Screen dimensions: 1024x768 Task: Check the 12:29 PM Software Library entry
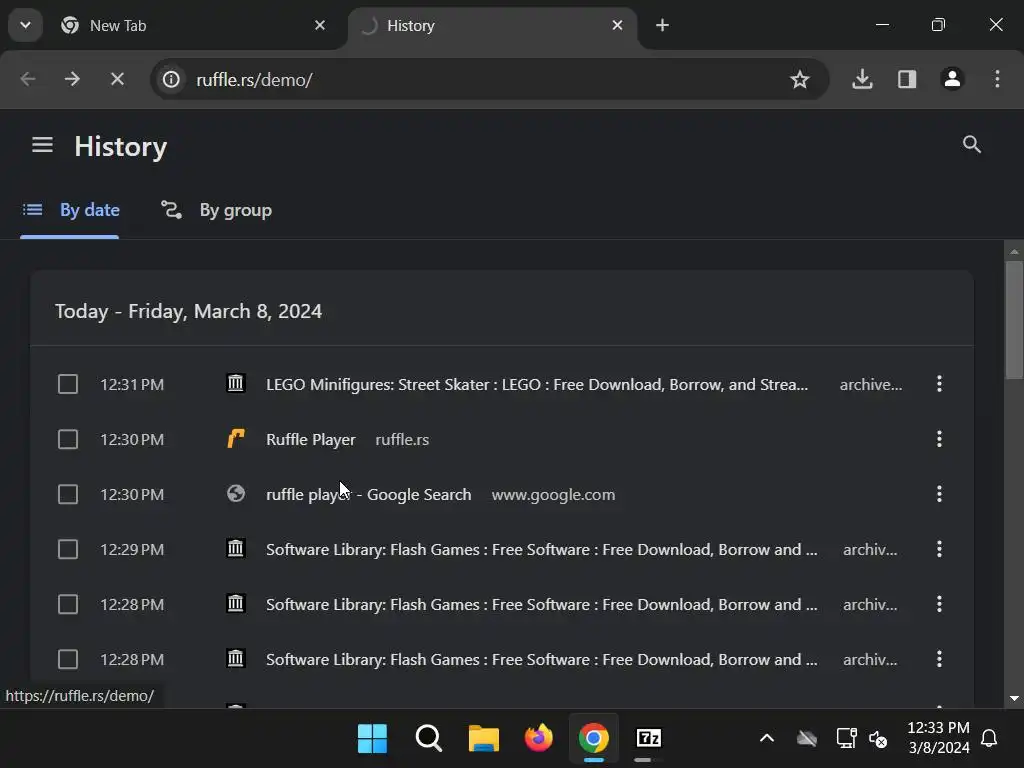coord(68,549)
